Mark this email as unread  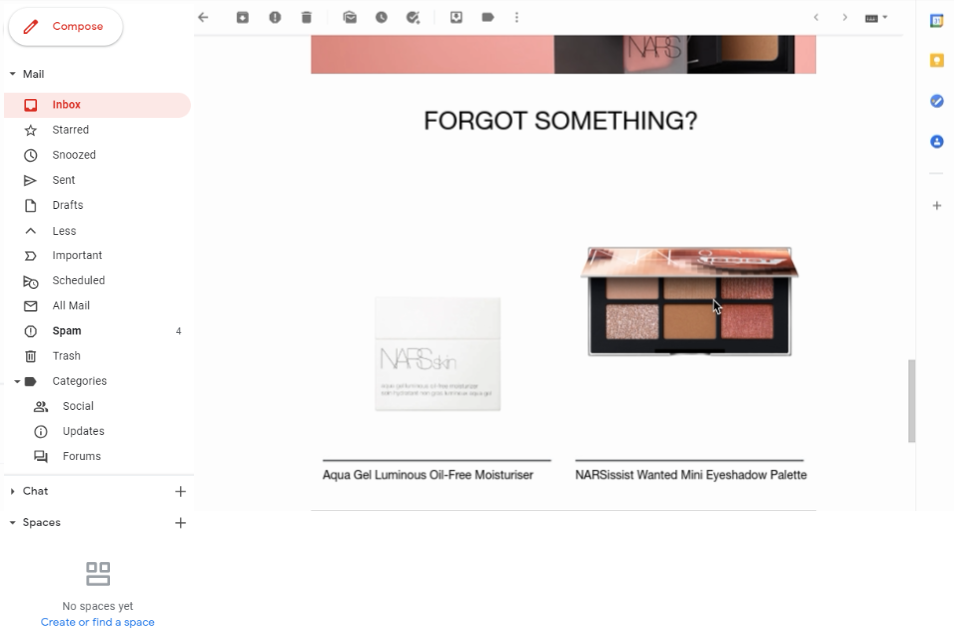click(x=350, y=18)
